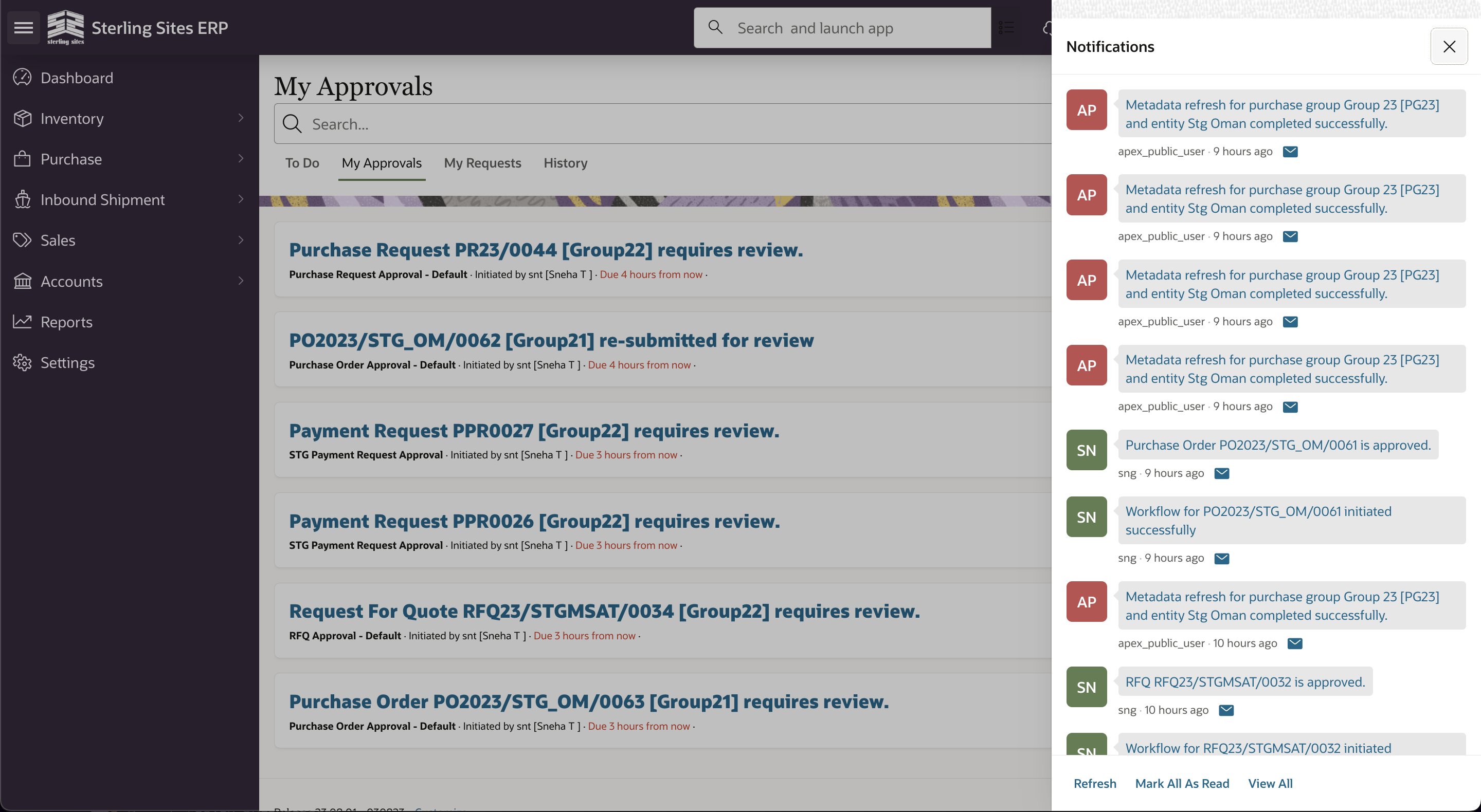Open Dashboard from the sidebar
Viewport: 1481px width, 812px height.
point(77,78)
